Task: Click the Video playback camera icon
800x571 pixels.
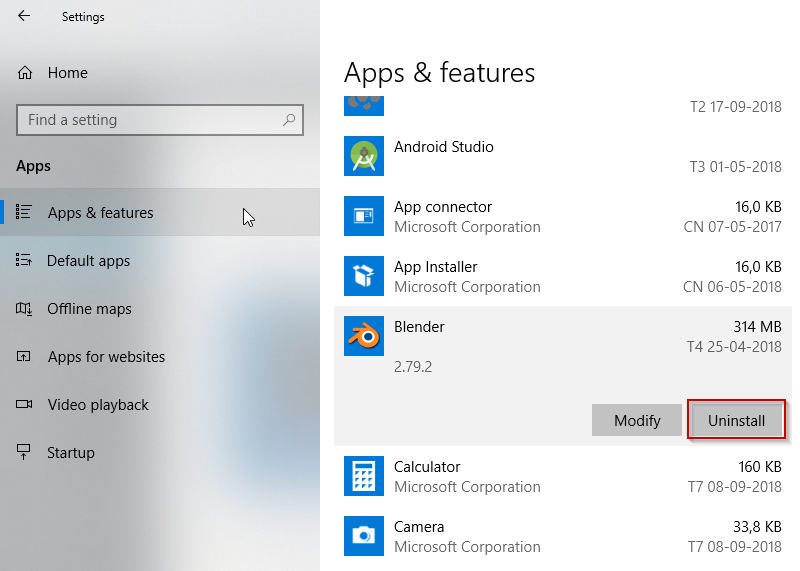Action: (24, 404)
